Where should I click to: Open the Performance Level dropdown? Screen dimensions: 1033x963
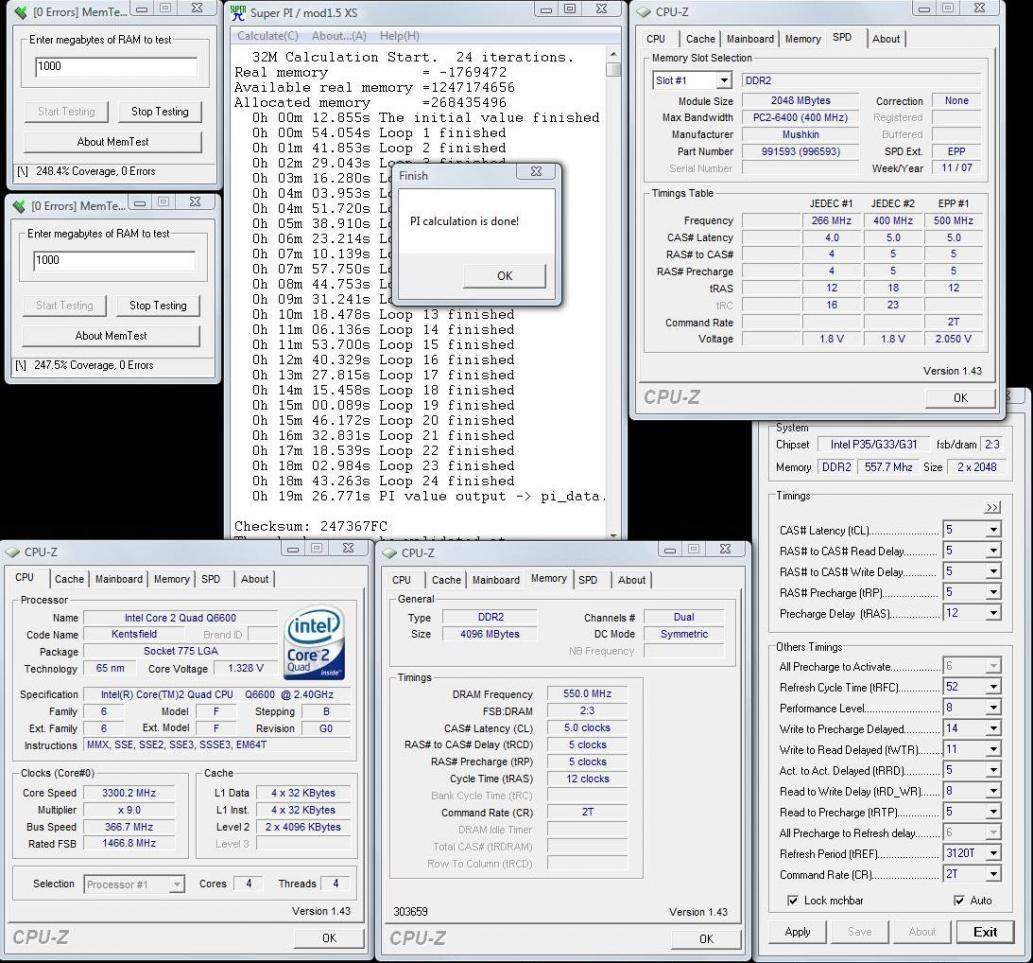click(x=993, y=708)
